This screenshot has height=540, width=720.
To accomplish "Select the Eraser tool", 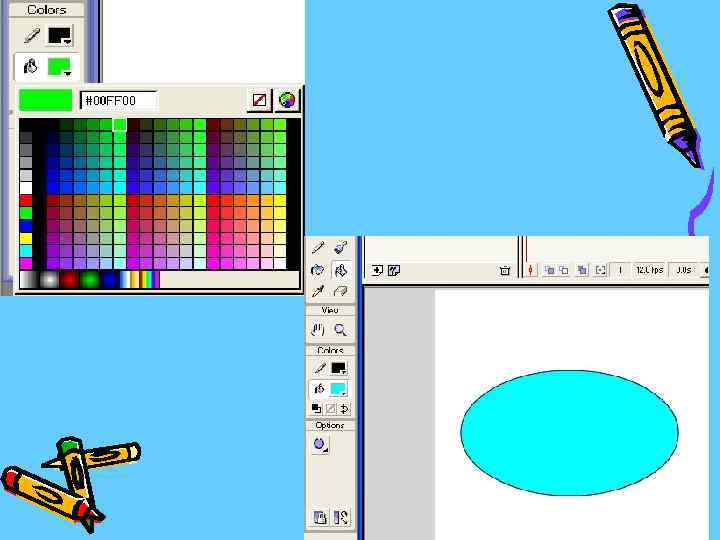I will 341,291.
